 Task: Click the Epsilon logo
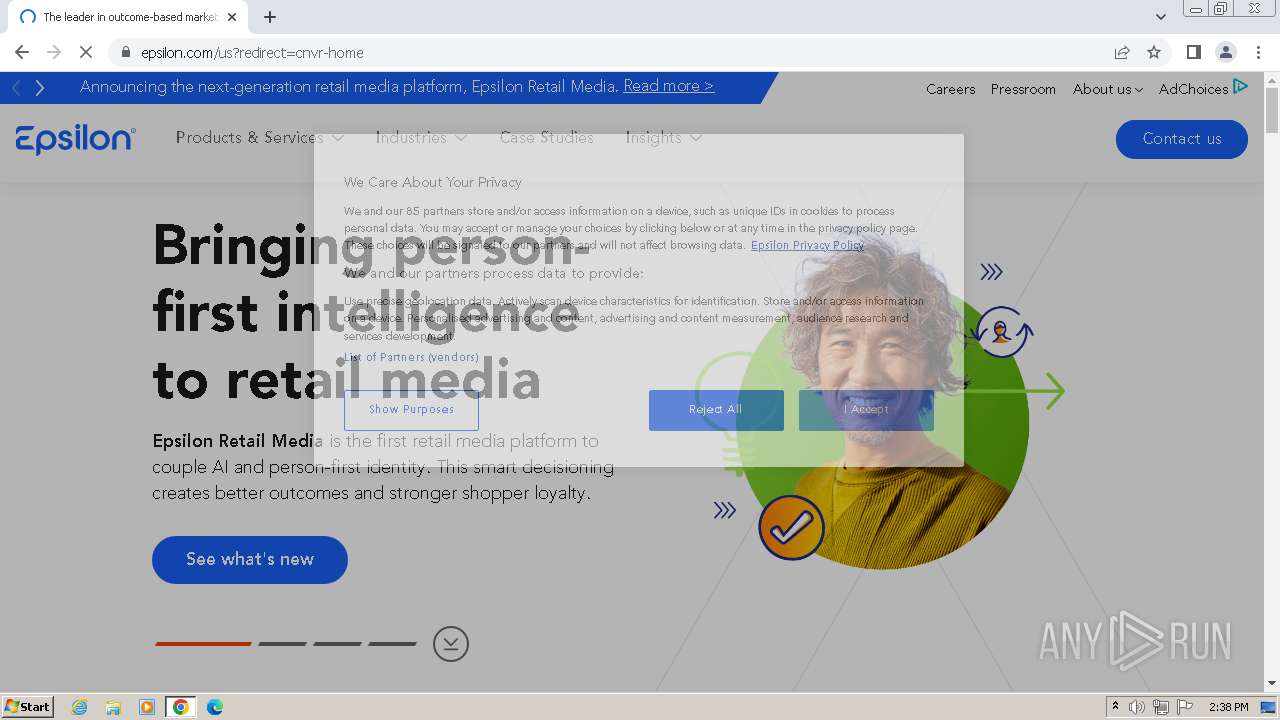point(76,139)
